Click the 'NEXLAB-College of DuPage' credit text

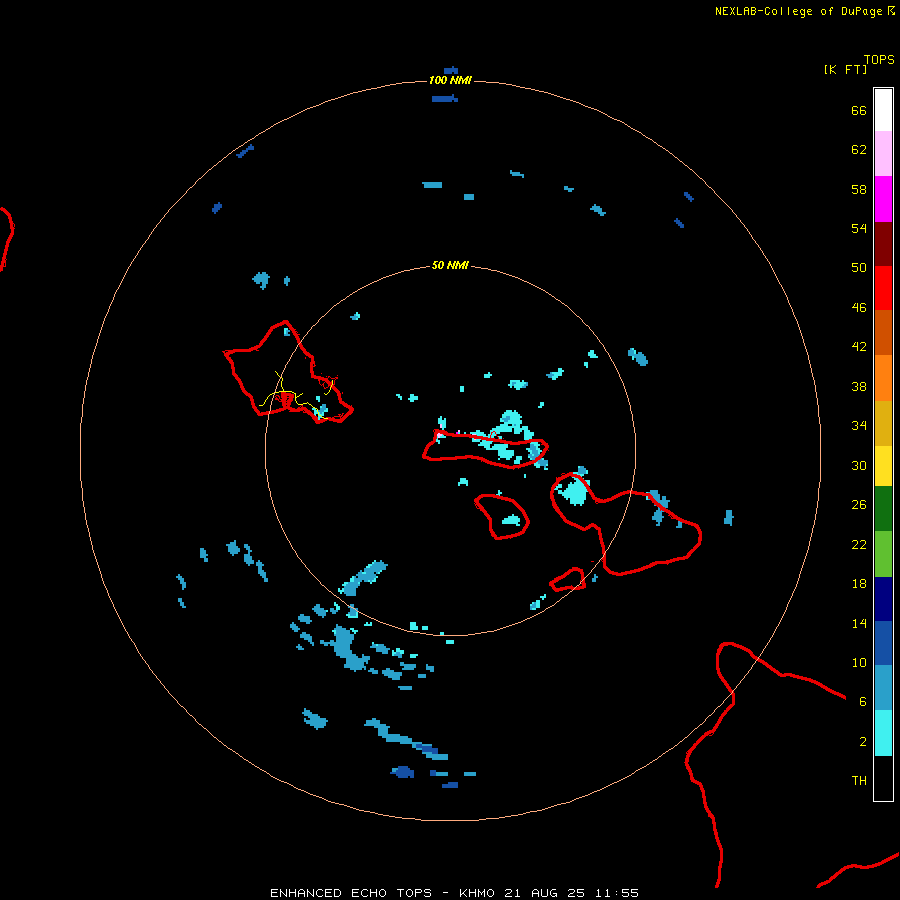798,11
